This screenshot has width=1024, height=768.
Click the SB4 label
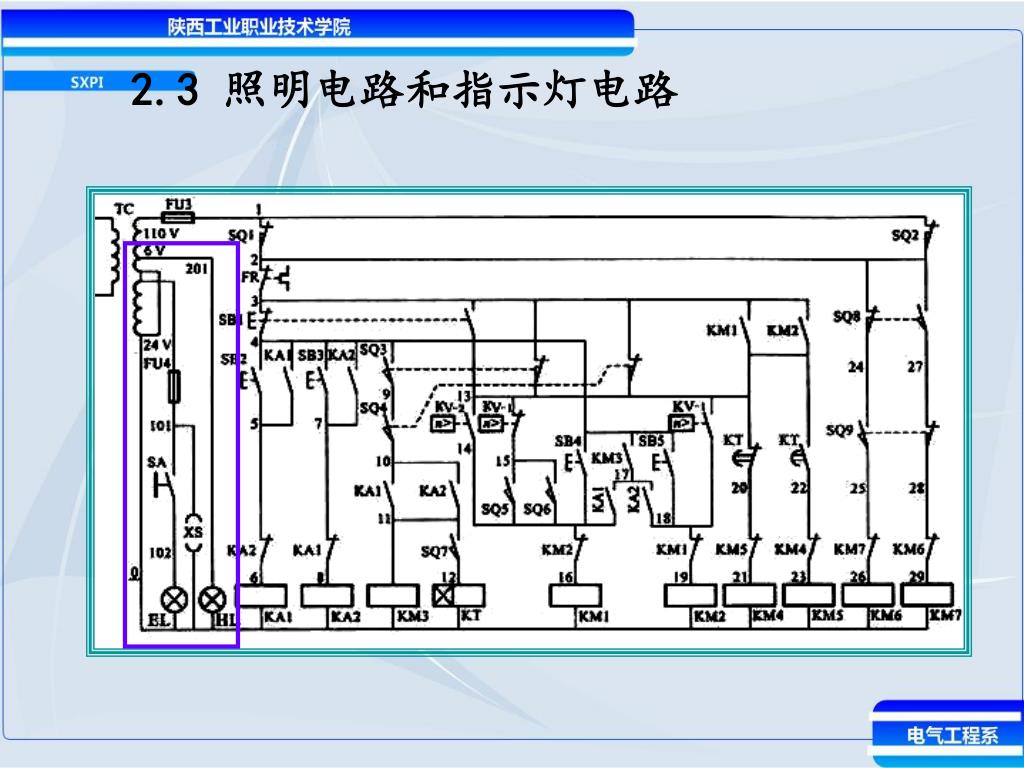[568, 441]
